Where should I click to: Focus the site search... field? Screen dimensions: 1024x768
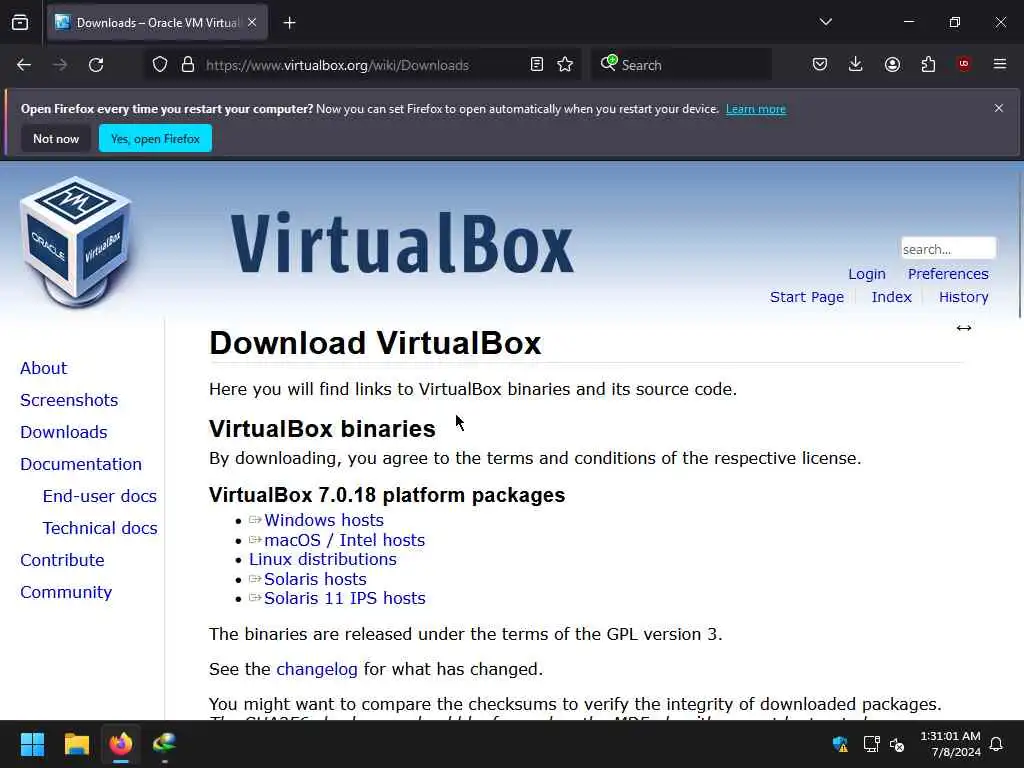coord(948,249)
